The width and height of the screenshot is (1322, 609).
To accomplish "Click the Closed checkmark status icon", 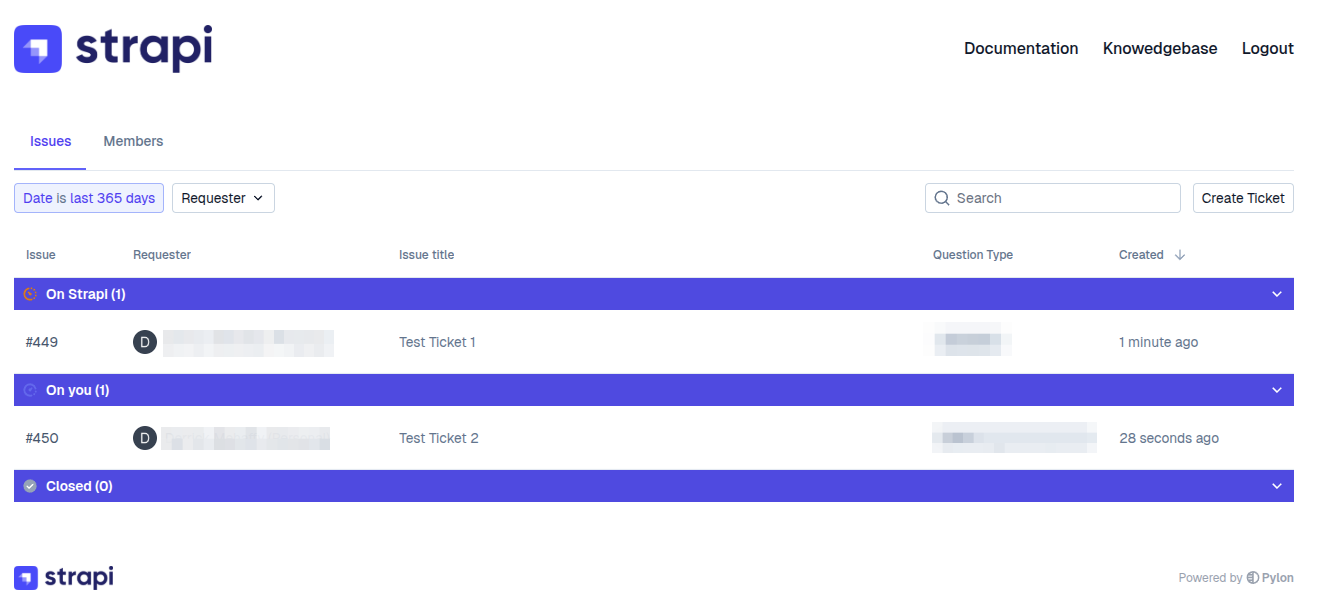I will coord(30,486).
